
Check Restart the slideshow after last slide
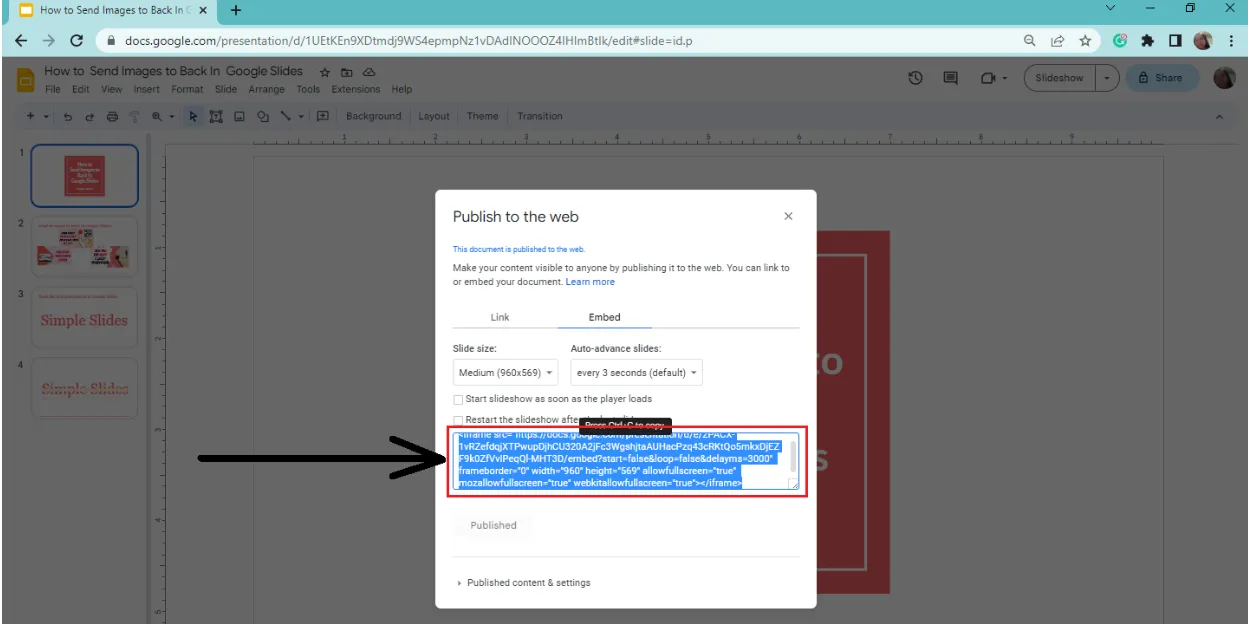(x=458, y=420)
